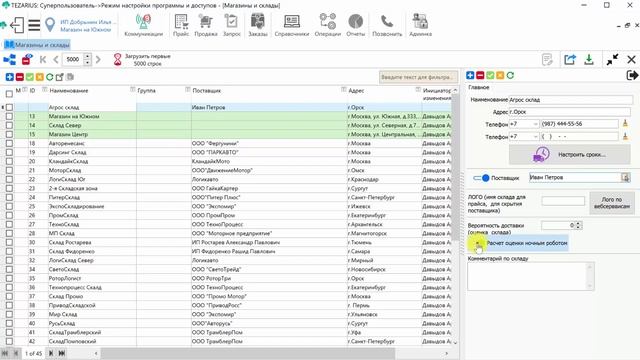Click the Настроить сроки button
Image resolution: width=640 pixels, height=360 pixels.
(570, 155)
